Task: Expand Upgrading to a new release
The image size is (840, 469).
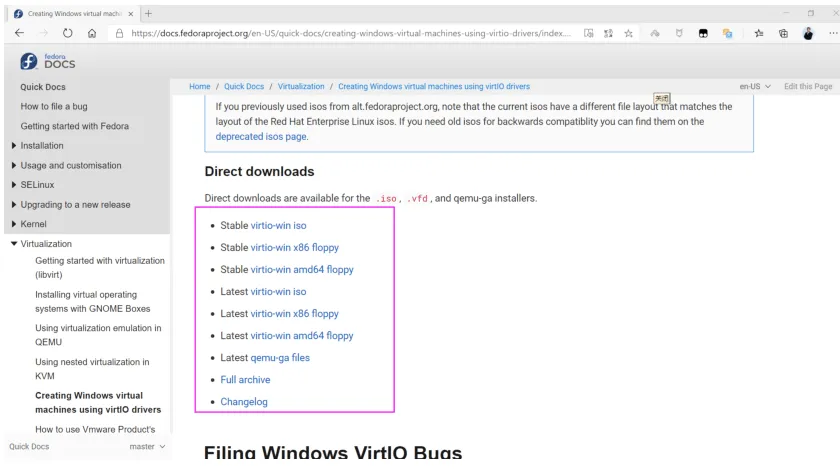Action: pyautogui.click(x=14, y=205)
